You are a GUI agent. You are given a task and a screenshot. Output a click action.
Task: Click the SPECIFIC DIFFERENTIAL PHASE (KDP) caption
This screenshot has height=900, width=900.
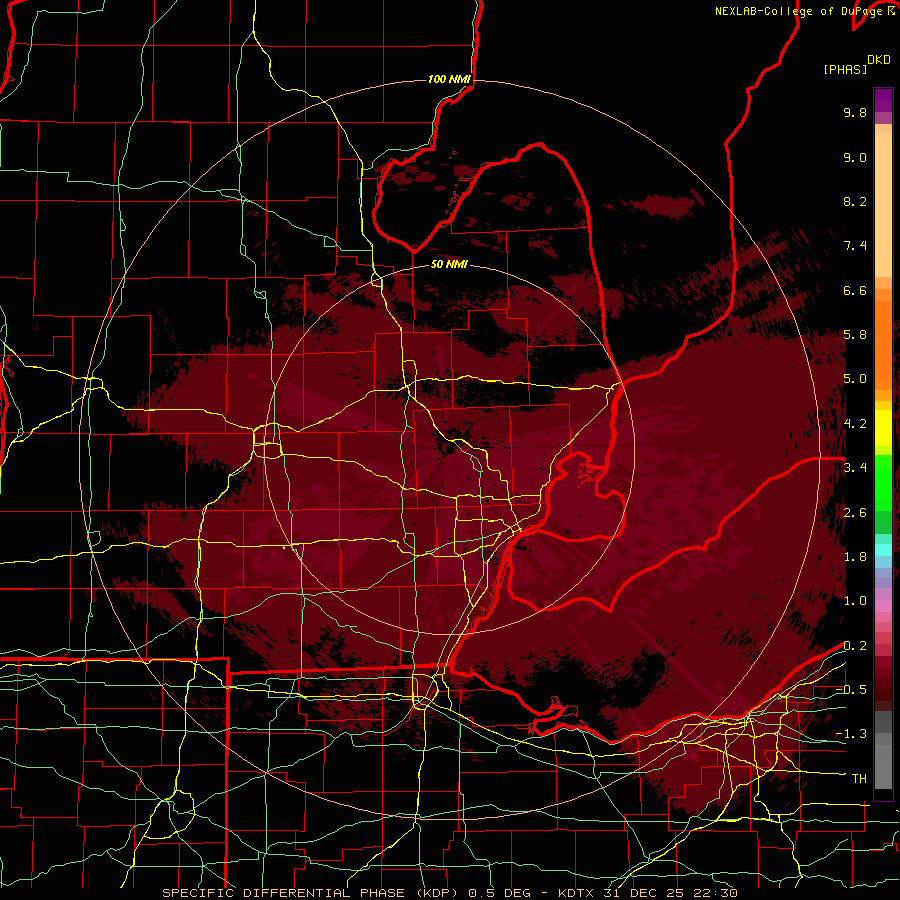[x=312, y=893]
